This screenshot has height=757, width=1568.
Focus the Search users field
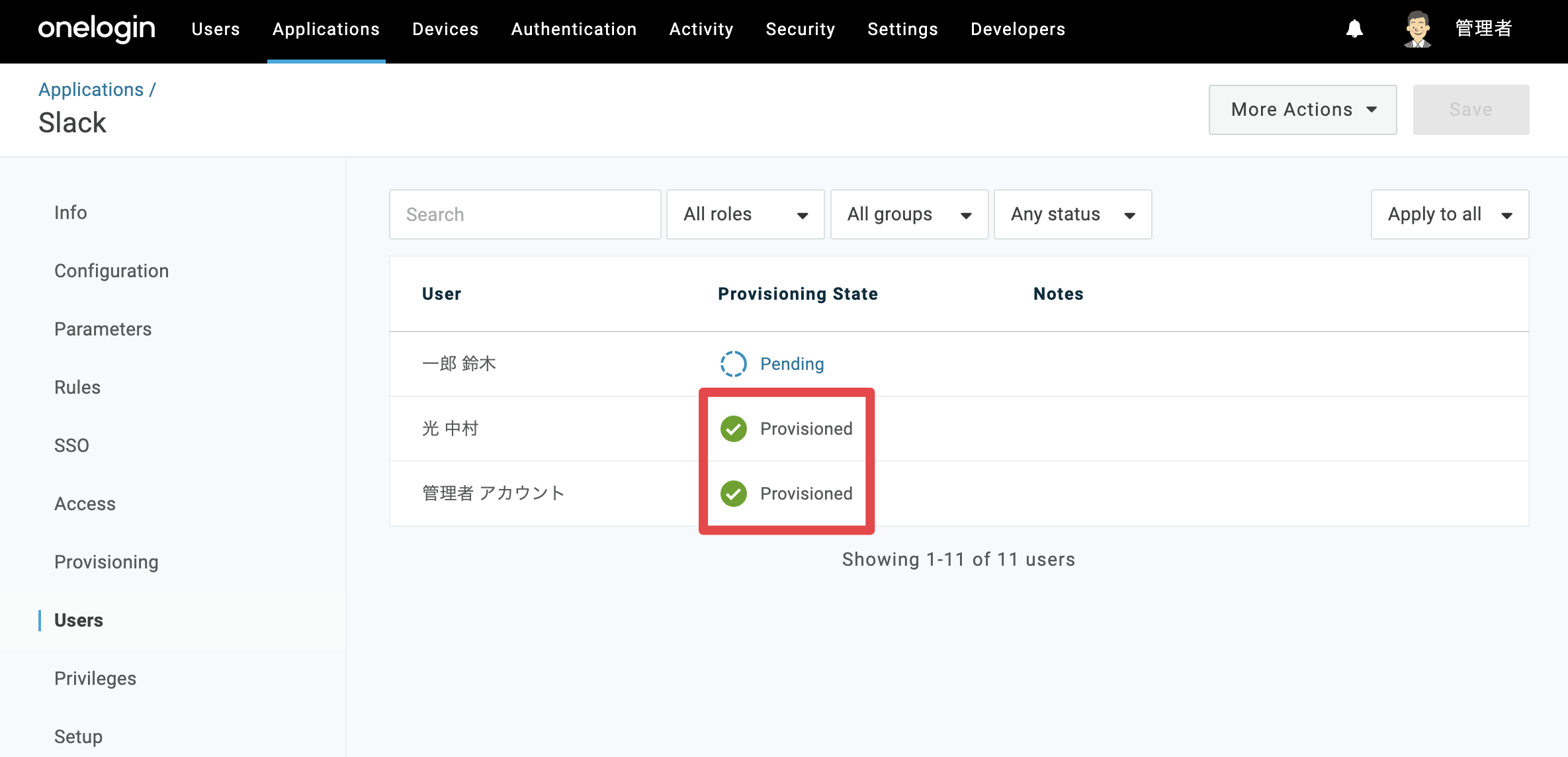coord(525,214)
